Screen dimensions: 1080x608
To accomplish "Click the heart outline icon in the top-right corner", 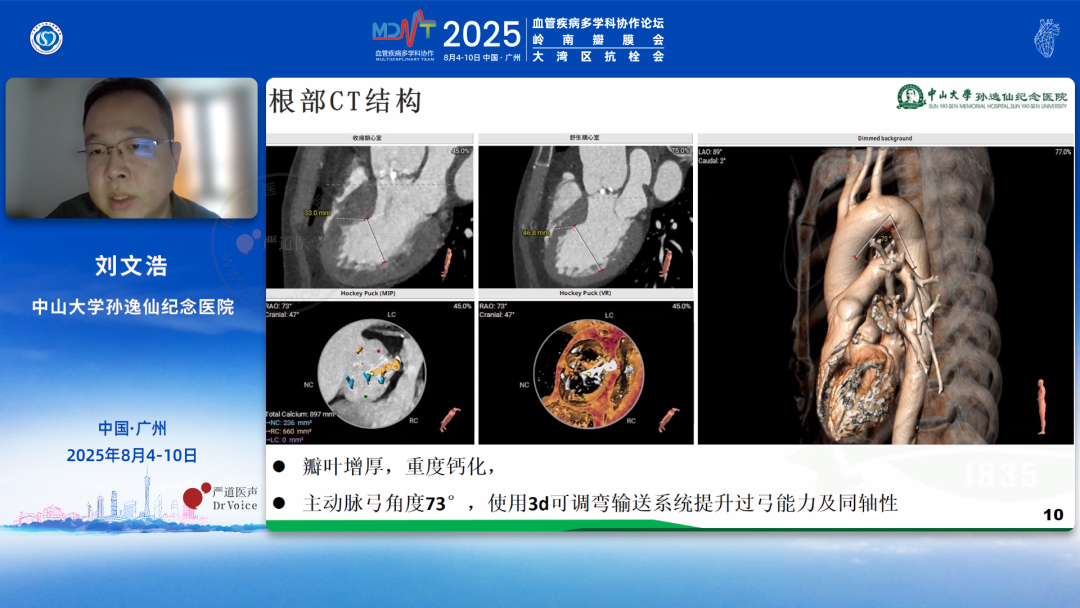I will [1046, 37].
